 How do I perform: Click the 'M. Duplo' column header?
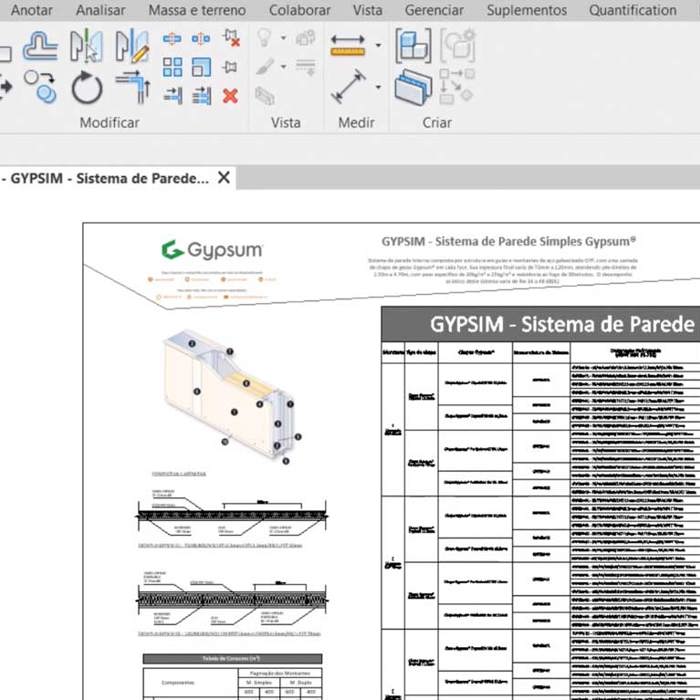click(x=301, y=683)
